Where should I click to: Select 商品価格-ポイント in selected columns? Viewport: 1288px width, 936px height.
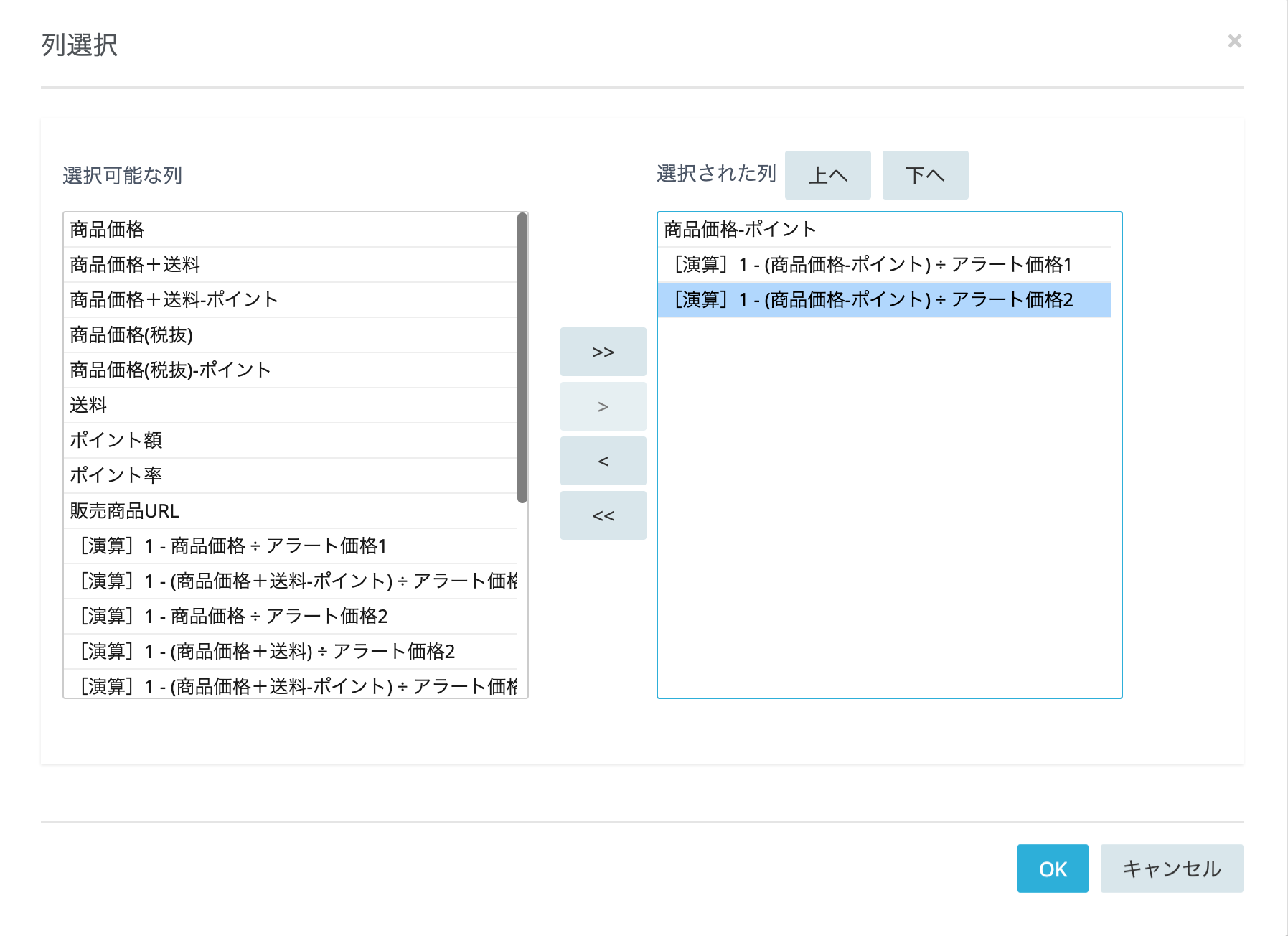(740, 230)
